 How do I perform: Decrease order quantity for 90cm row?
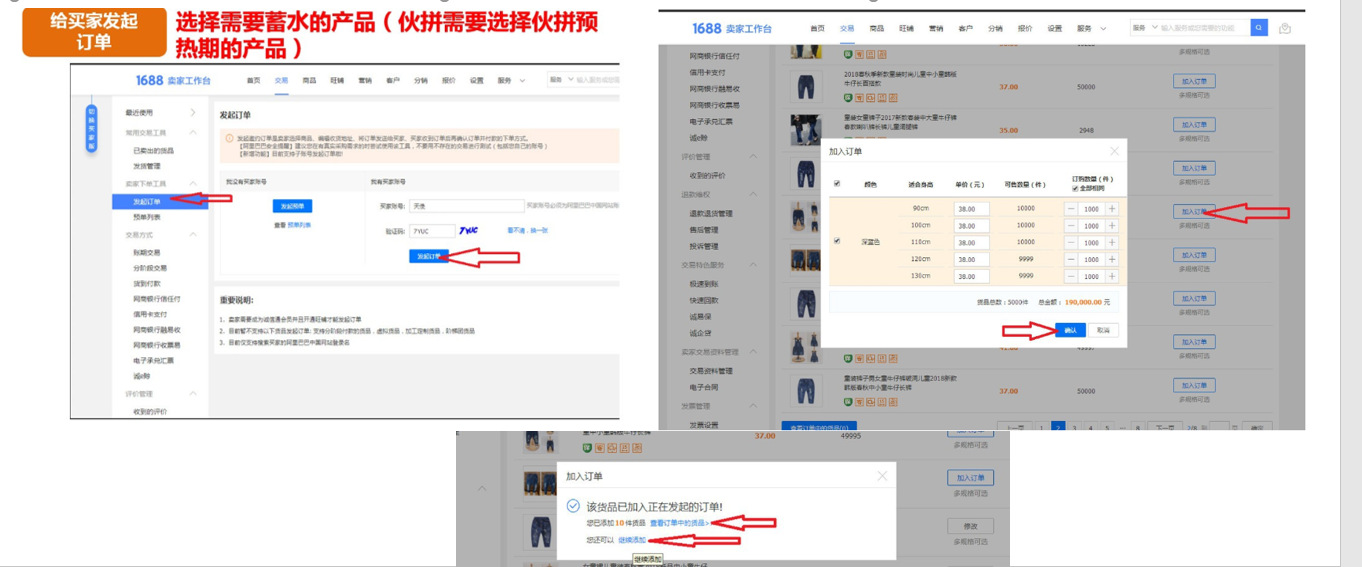tap(1071, 209)
